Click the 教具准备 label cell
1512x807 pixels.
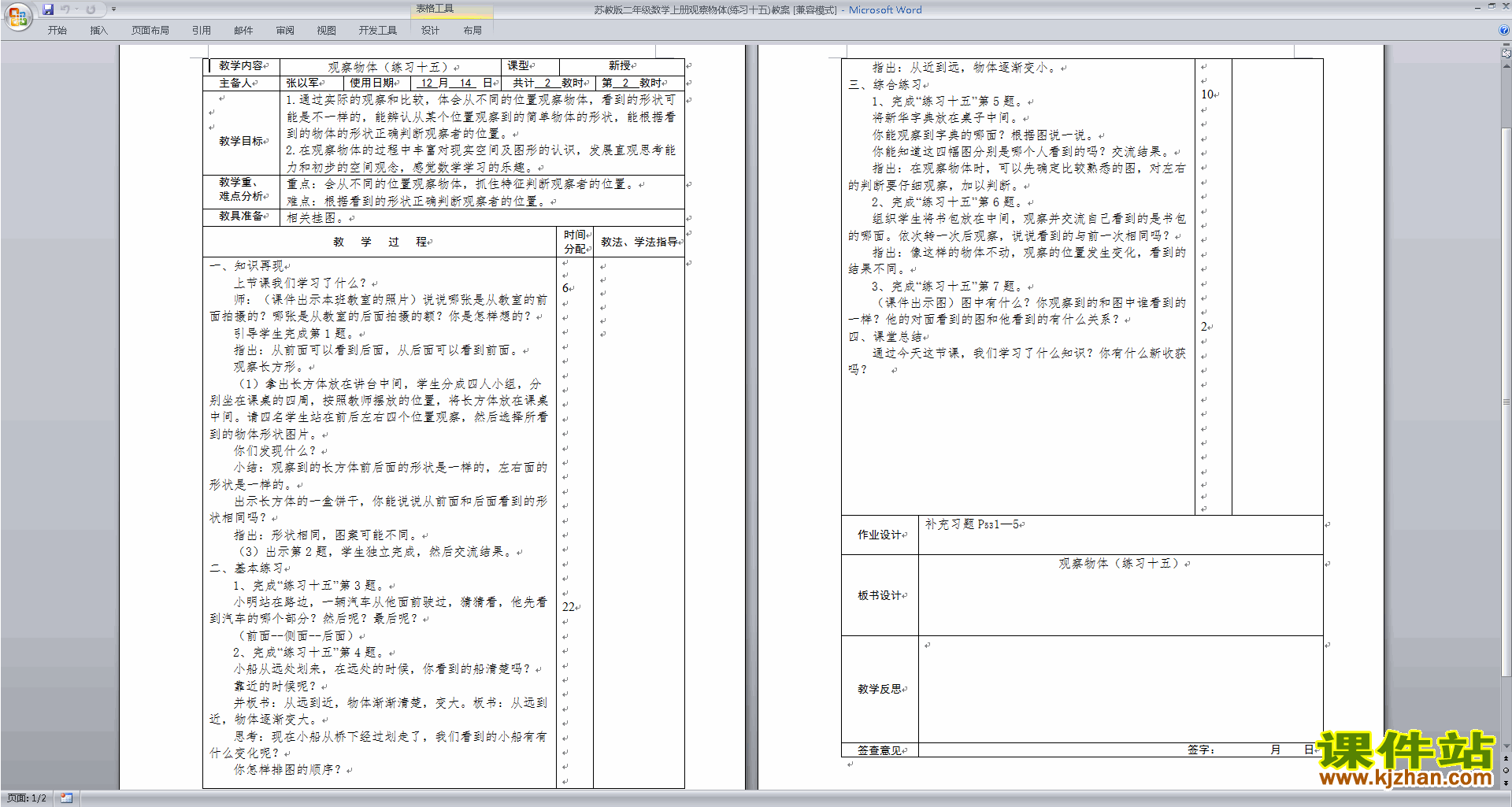coord(242,217)
